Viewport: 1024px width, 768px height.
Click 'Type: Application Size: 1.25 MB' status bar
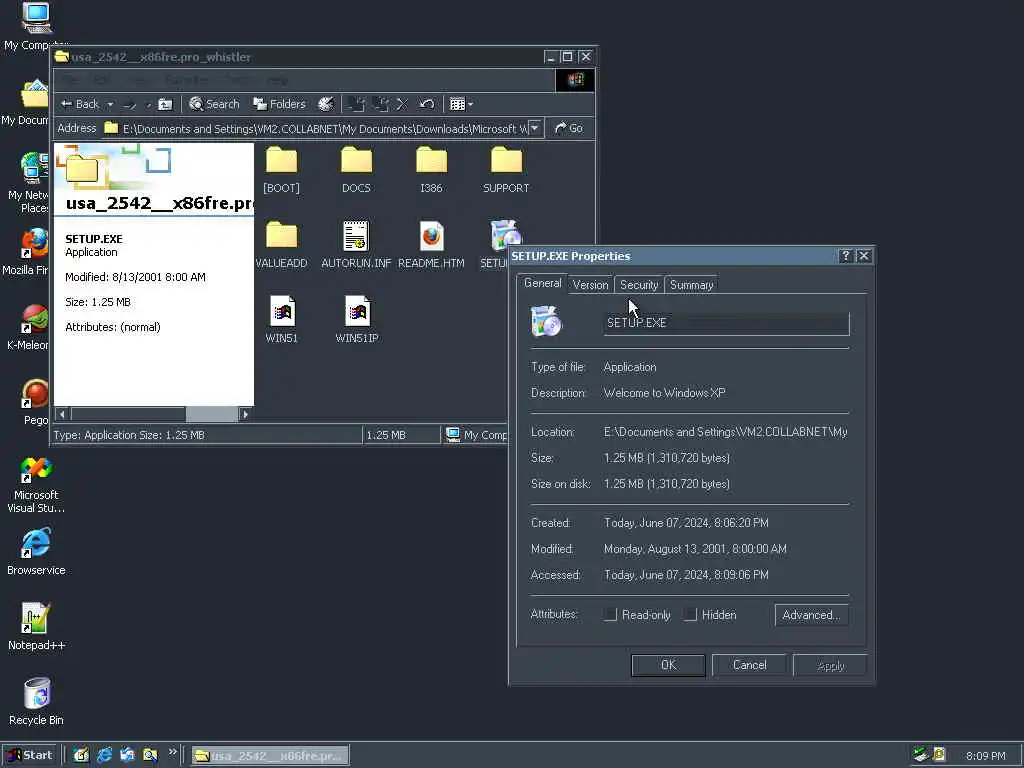click(x=129, y=435)
